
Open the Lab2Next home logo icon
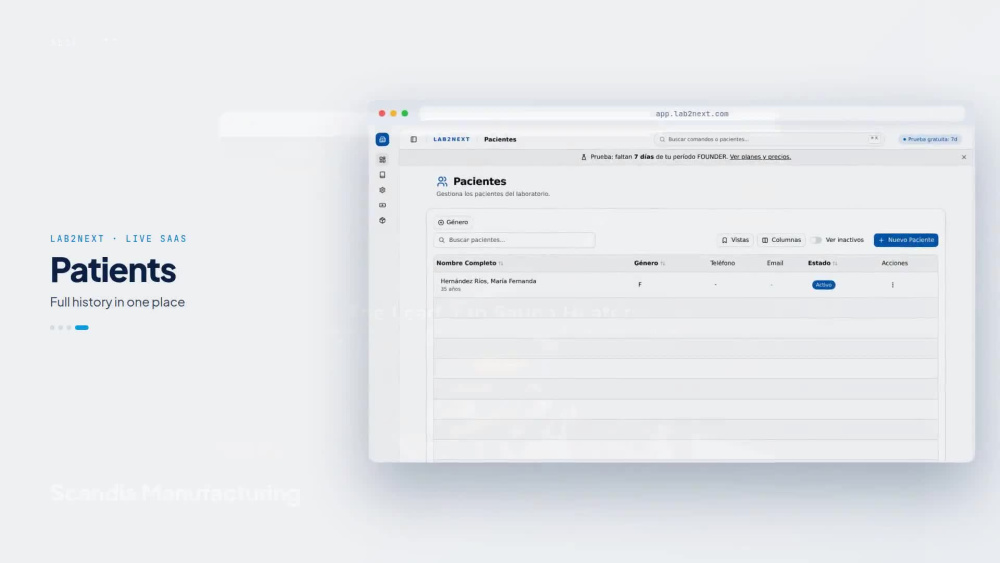pyautogui.click(x=382, y=139)
